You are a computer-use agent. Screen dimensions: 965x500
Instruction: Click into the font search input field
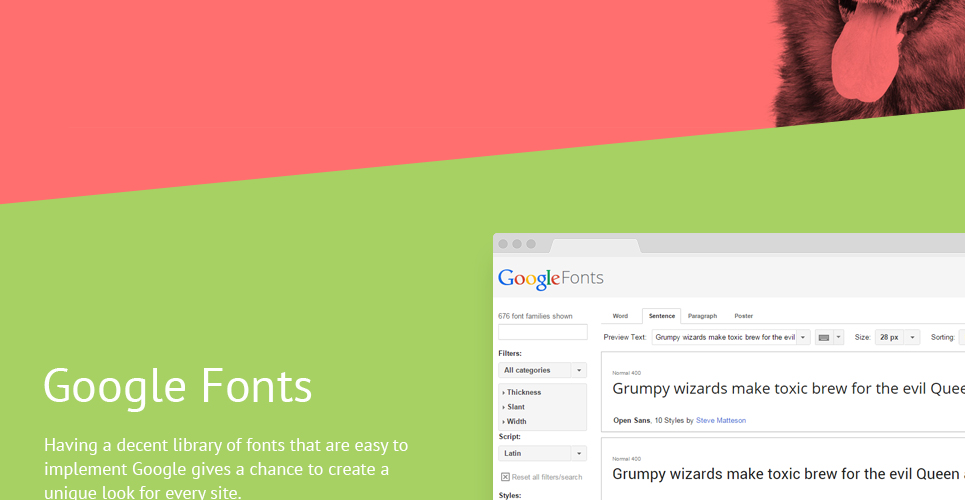coord(542,332)
